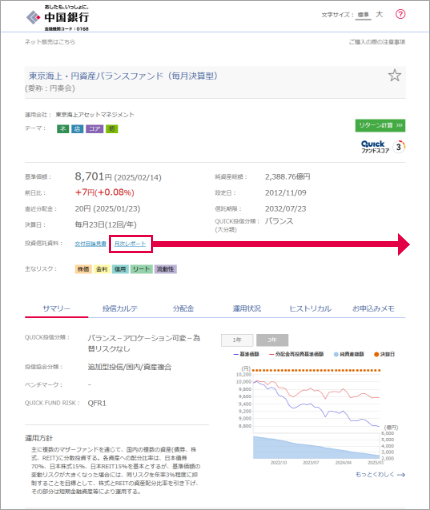The width and height of the screenshot is (430, 510).
Task: Add fund to favorites with star icon
Action: coord(394,76)
